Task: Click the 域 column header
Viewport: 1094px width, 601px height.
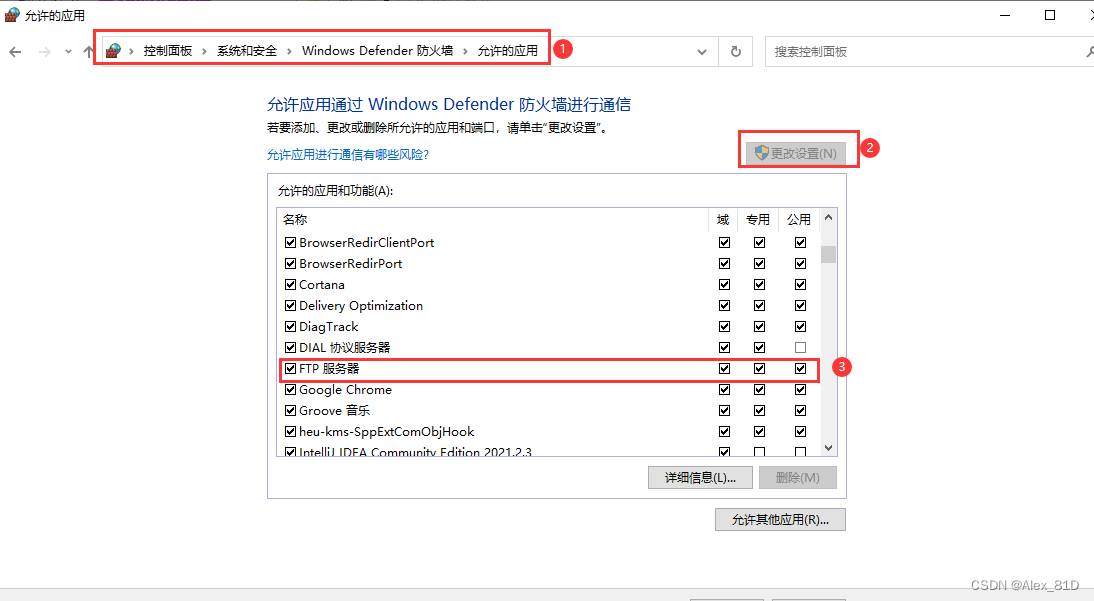Action: click(723, 220)
